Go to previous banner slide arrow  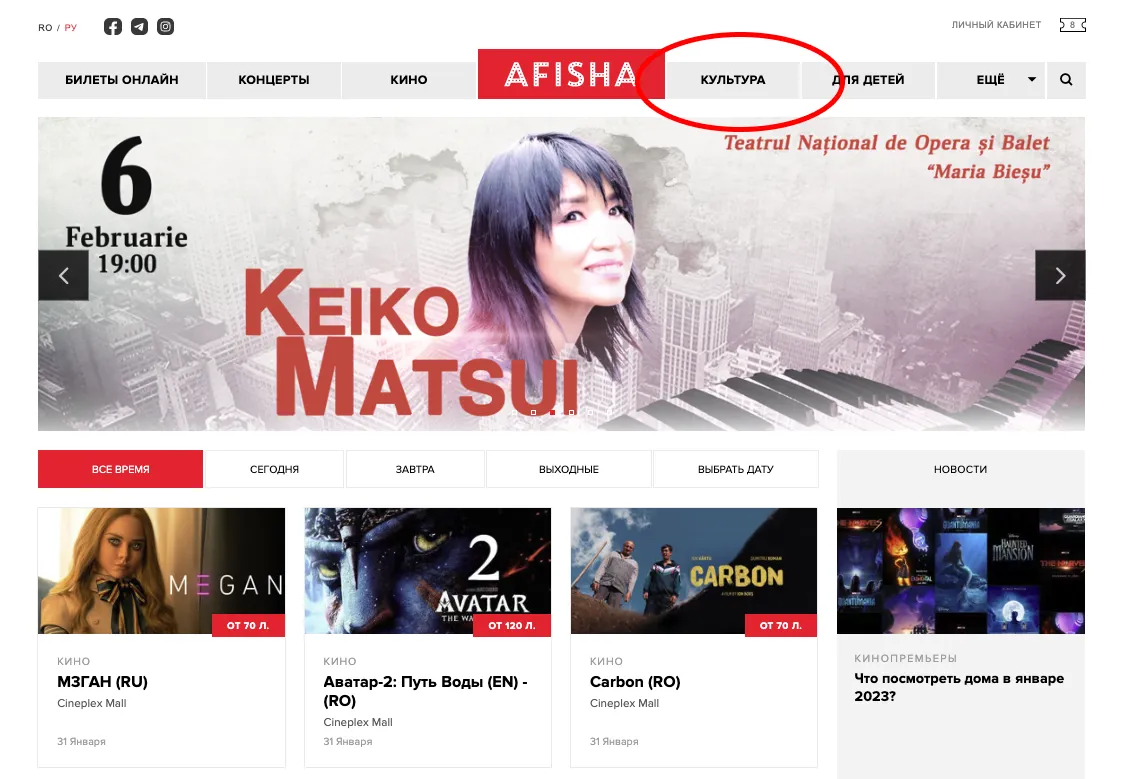pyautogui.click(x=64, y=275)
